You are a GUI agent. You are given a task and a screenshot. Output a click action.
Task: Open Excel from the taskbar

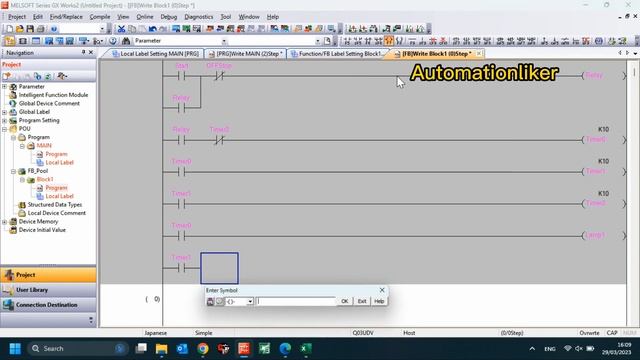(x=305, y=349)
